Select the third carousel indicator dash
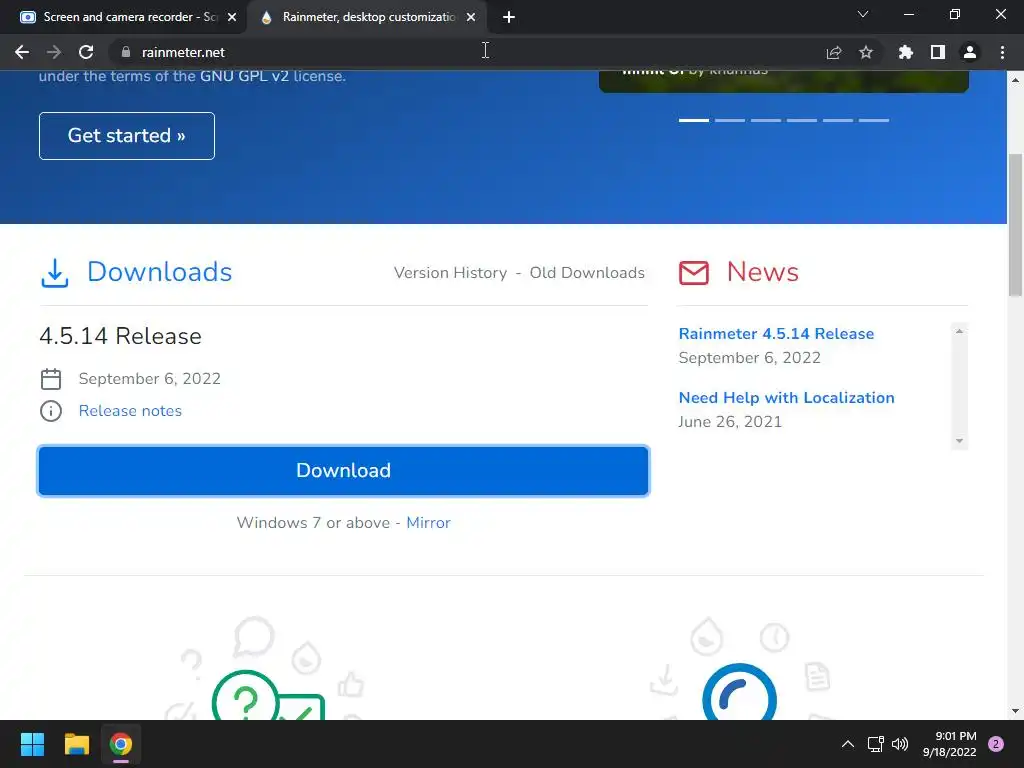Screen dimensions: 1024x768 pyautogui.click(x=765, y=120)
